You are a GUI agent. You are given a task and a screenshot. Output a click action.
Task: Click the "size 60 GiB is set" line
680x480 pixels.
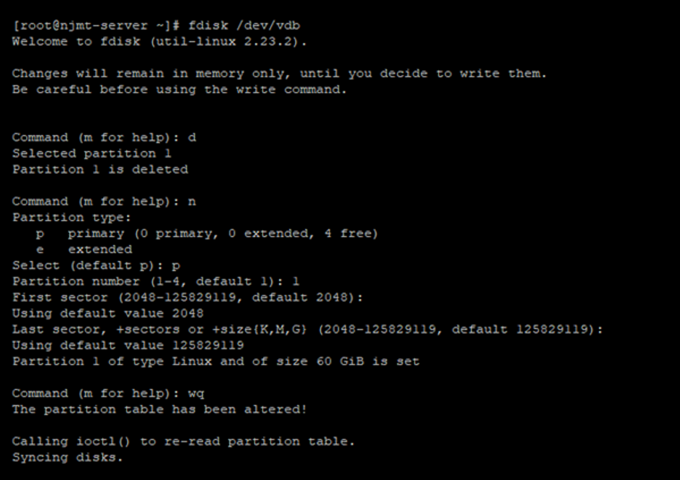[x=215, y=361]
